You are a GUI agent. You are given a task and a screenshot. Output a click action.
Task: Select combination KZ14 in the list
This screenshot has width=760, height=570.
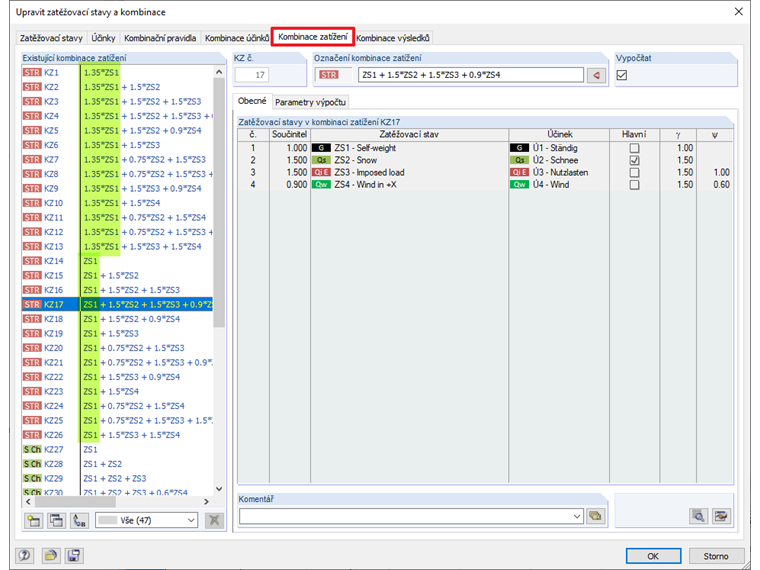click(x=117, y=261)
